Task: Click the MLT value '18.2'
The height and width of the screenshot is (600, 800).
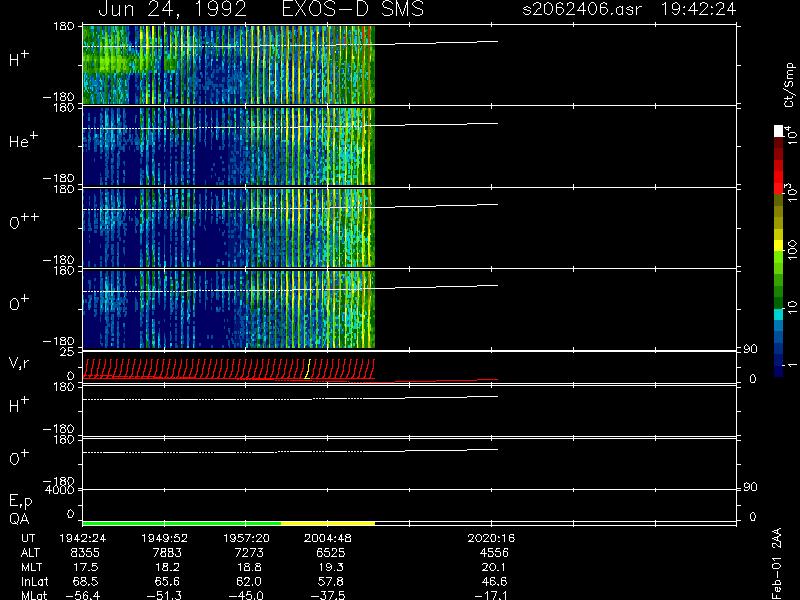Action: point(168,567)
